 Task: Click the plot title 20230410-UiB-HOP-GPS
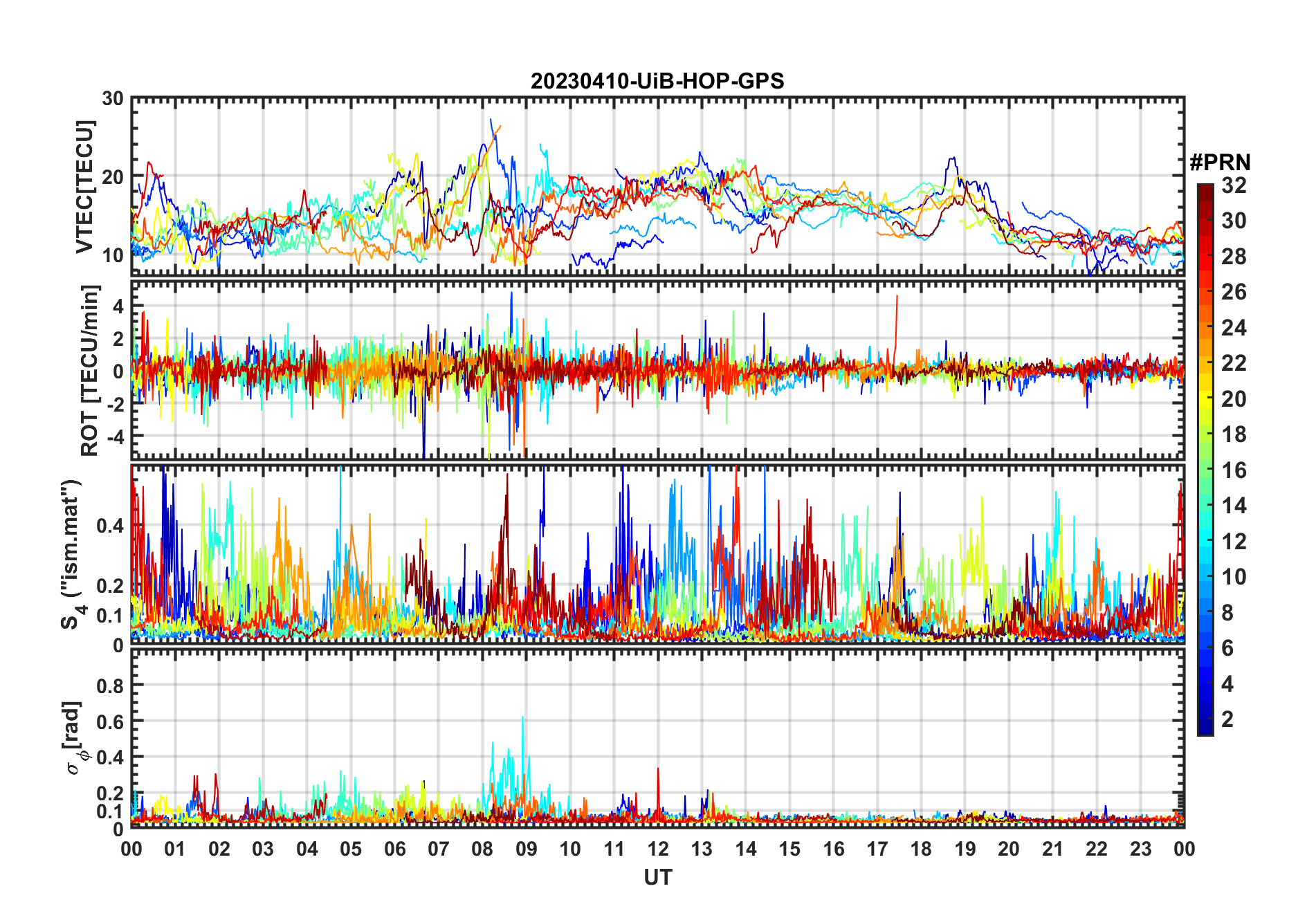[x=657, y=81]
